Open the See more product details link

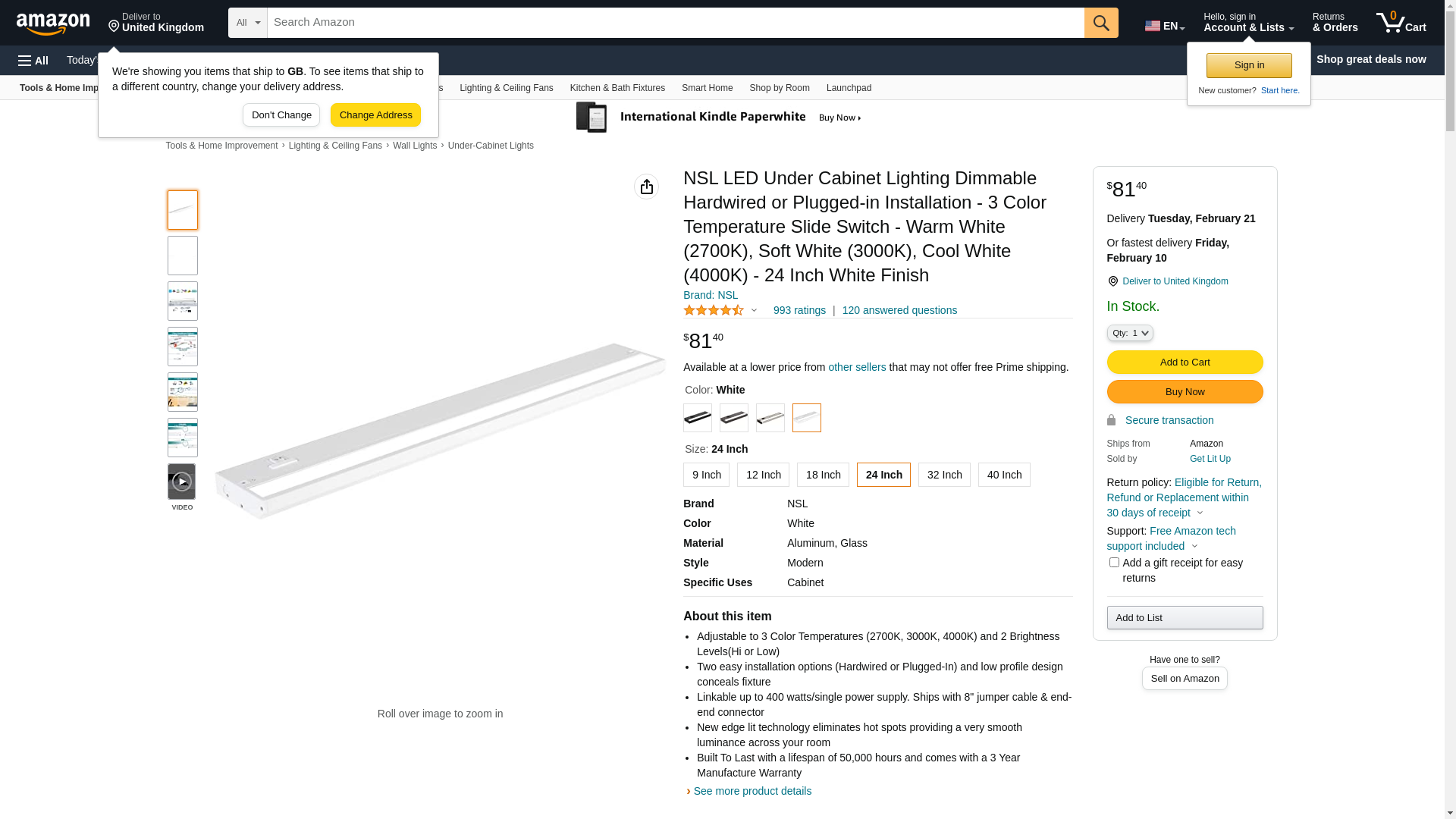pyautogui.click(x=752, y=791)
